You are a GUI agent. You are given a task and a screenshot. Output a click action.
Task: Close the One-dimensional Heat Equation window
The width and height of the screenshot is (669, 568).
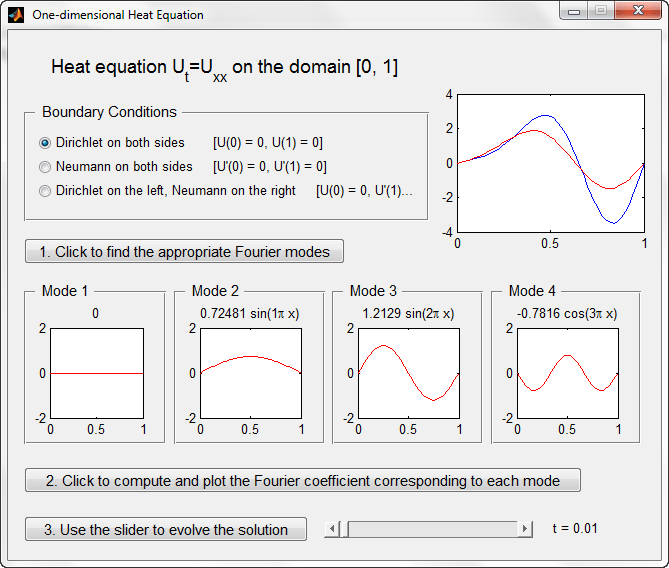click(x=638, y=11)
